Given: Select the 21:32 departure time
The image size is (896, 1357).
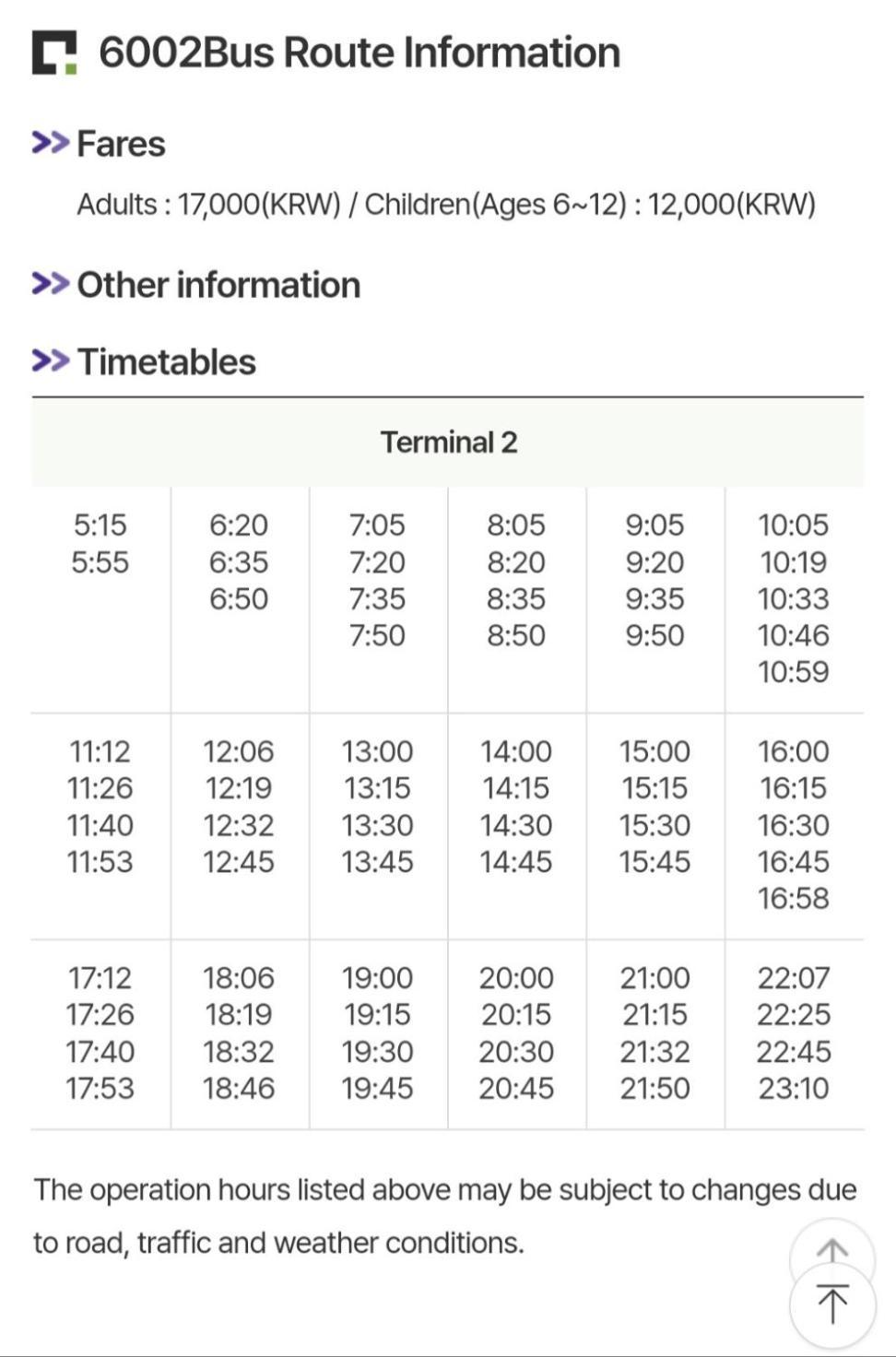Looking at the screenshot, I should pos(654,1051).
